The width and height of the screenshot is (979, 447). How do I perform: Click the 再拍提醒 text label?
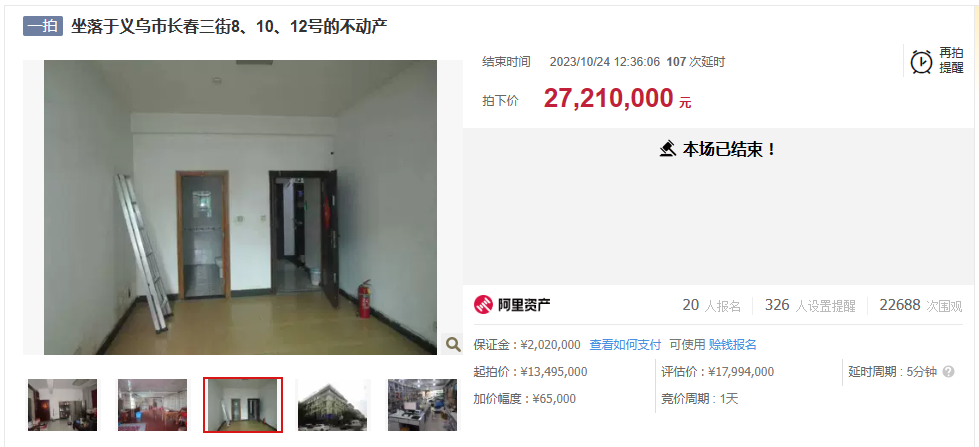[952, 61]
